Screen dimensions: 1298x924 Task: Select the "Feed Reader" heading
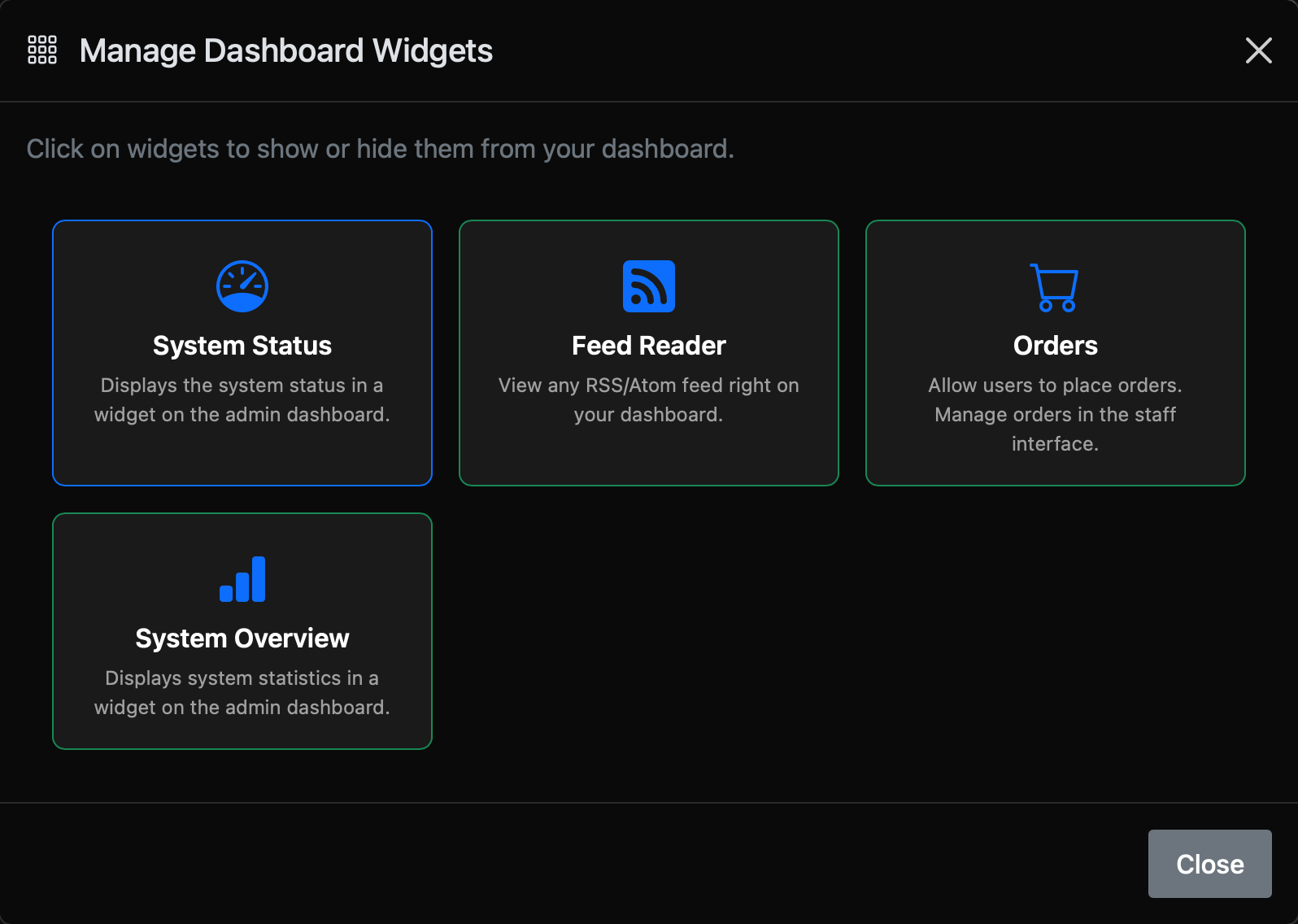pyautogui.click(x=649, y=346)
